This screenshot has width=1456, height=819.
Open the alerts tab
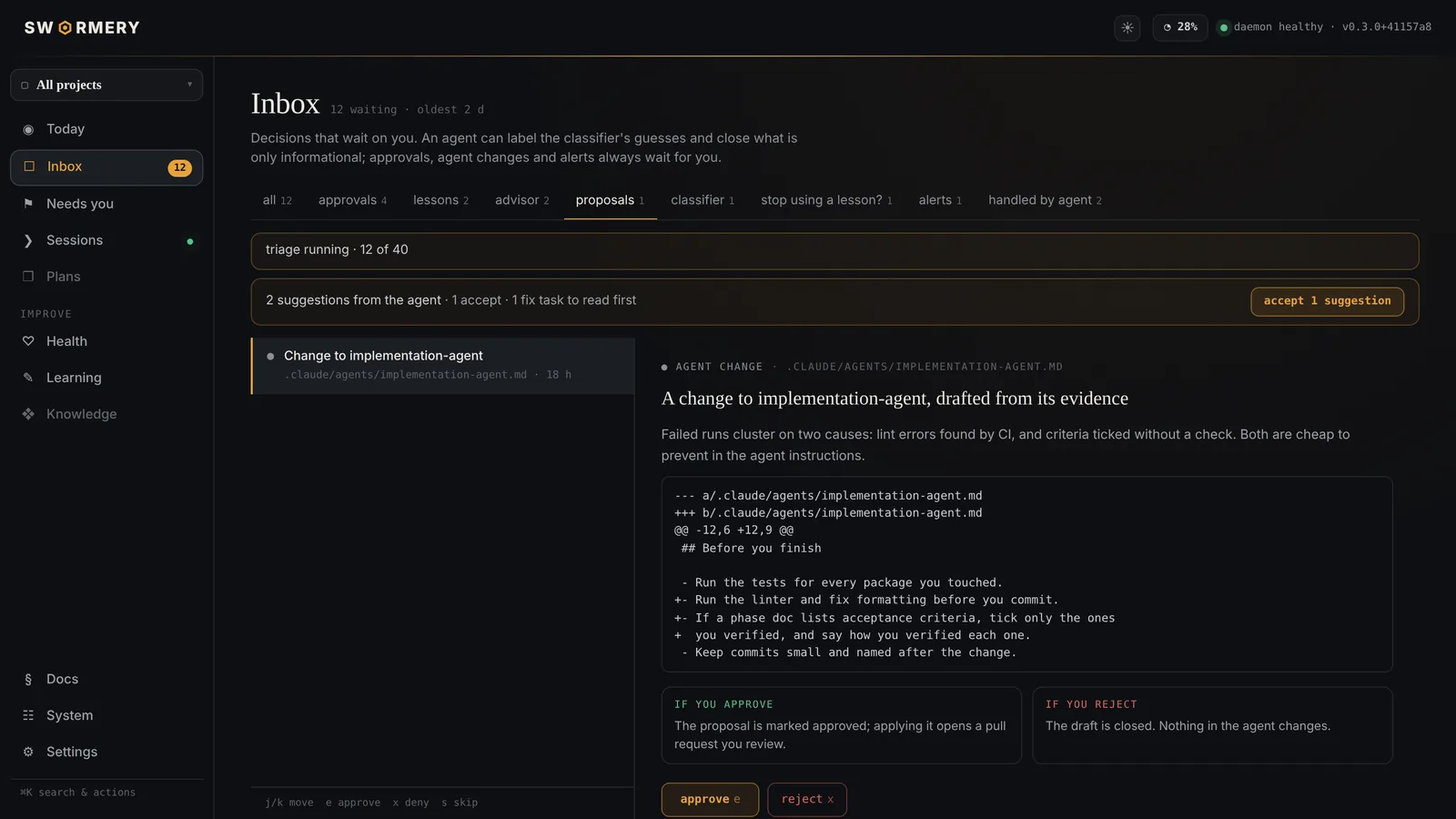[x=940, y=200]
